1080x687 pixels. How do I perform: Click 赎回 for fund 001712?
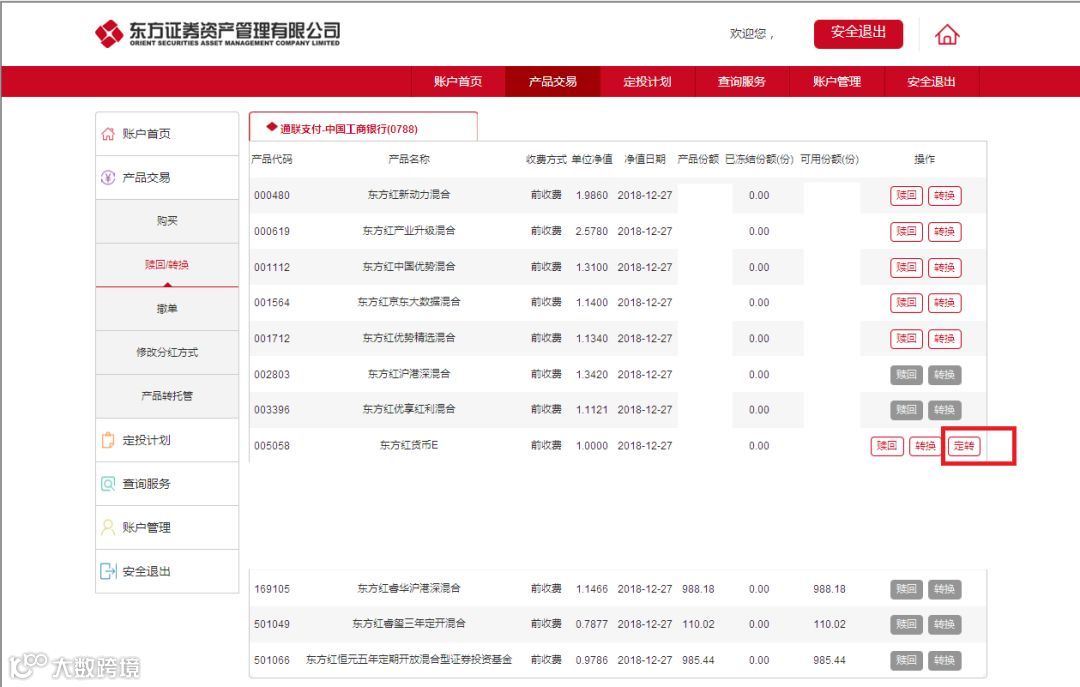[x=906, y=338]
